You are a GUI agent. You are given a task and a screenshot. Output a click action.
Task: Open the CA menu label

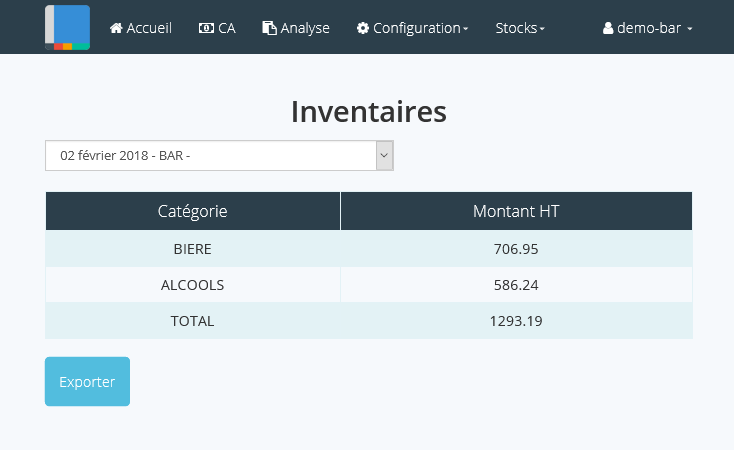pos(226,28)
